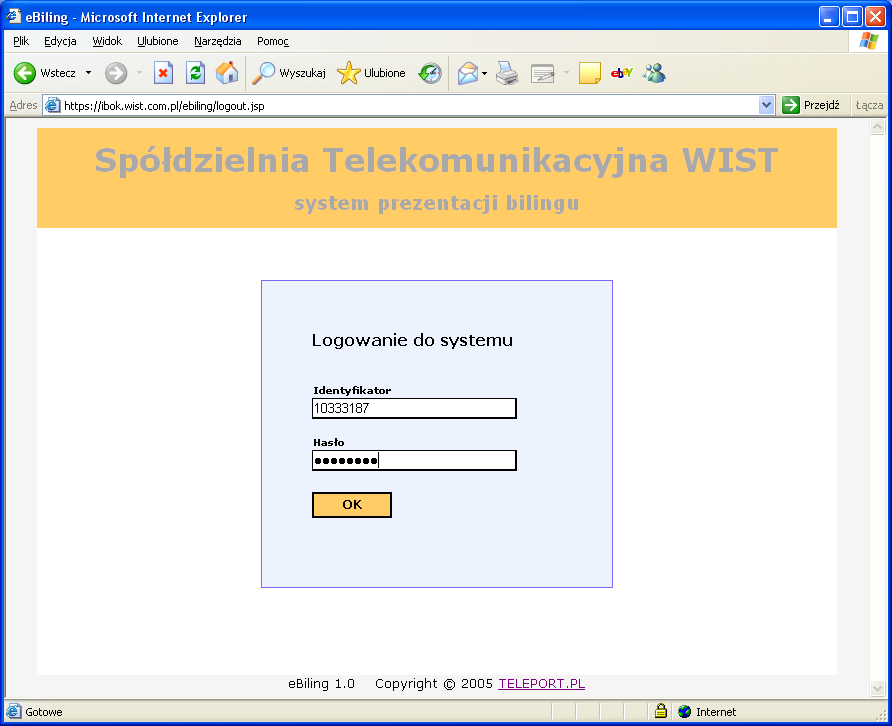This screenshot has width=892, height=726.
Task: Open the TELEPORT.PL link
Action: click(542, 683)
